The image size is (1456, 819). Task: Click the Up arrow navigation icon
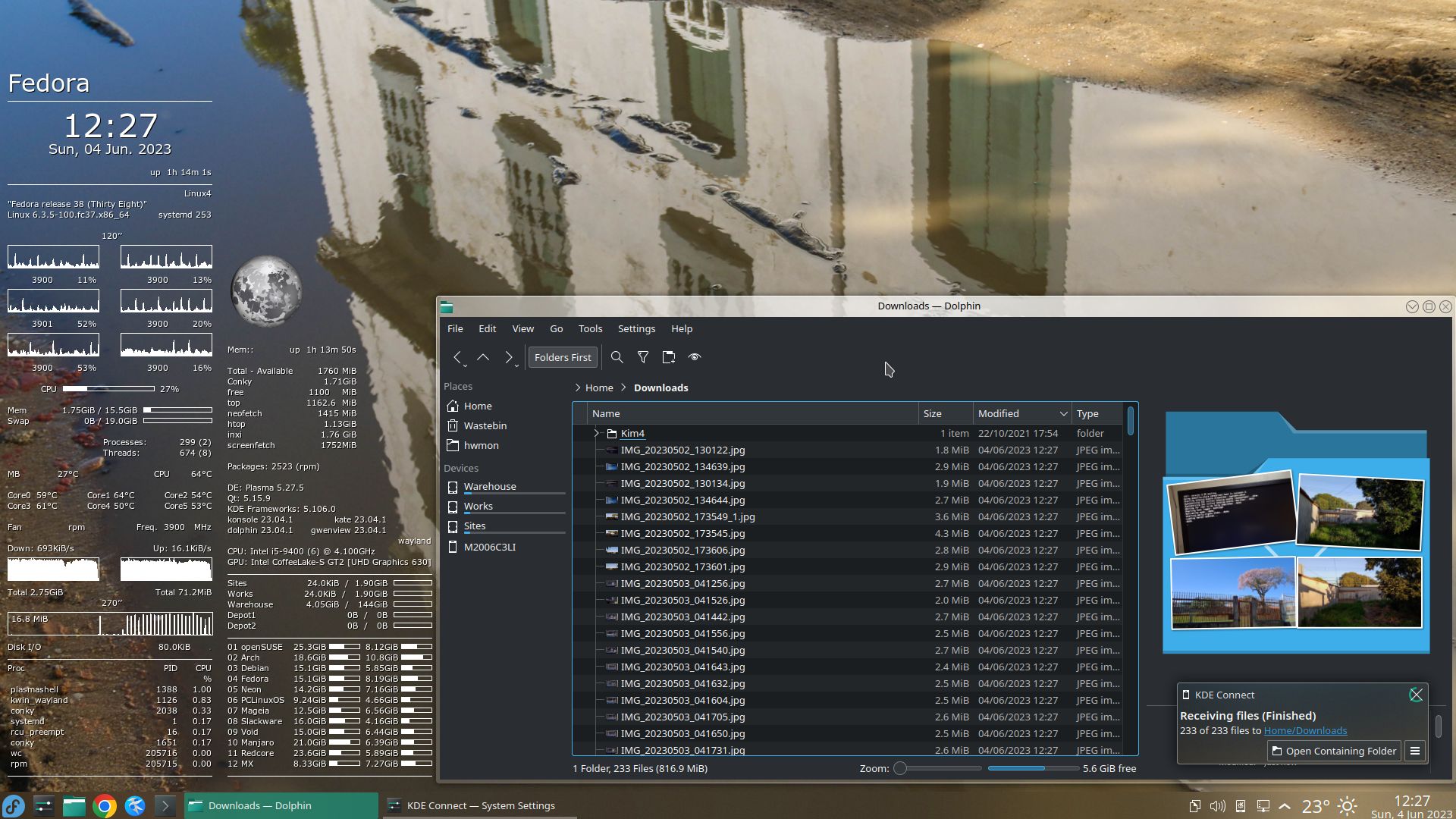483,357
